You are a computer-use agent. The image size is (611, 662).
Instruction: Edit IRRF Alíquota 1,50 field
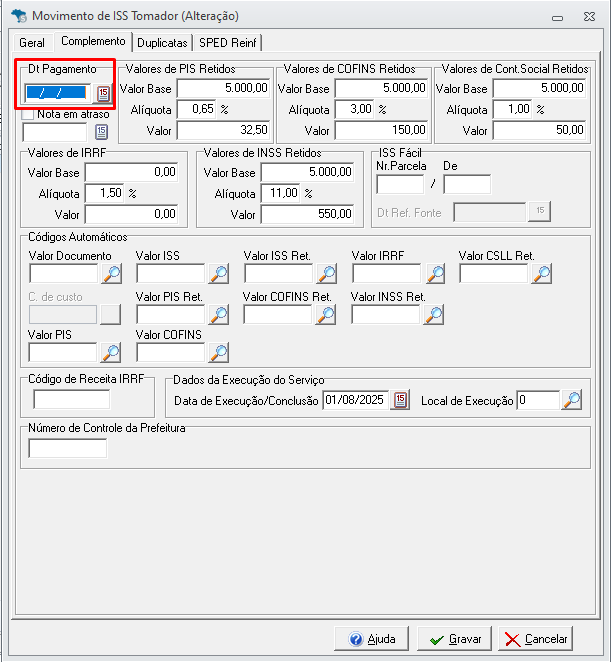[x=104, y=193]
